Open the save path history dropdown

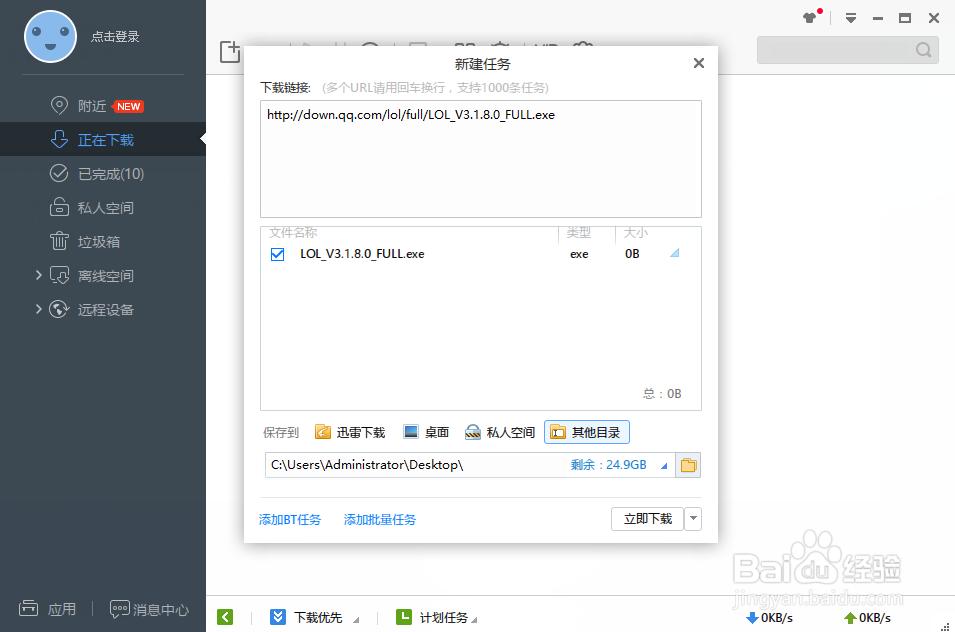pos(664,466)
